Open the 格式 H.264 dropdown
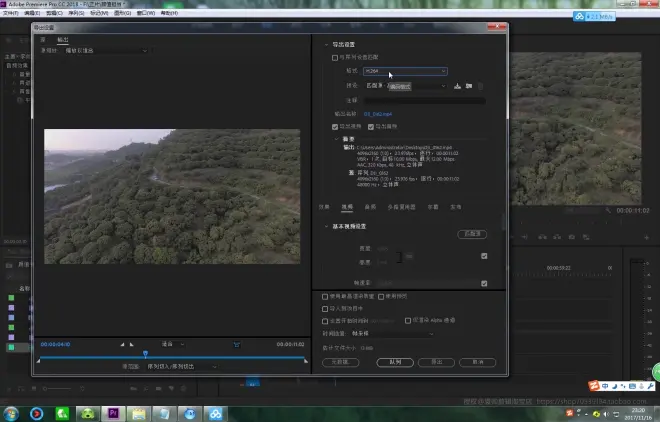The height and width of the screenshot is (422, 660). [x=405, y=71]
